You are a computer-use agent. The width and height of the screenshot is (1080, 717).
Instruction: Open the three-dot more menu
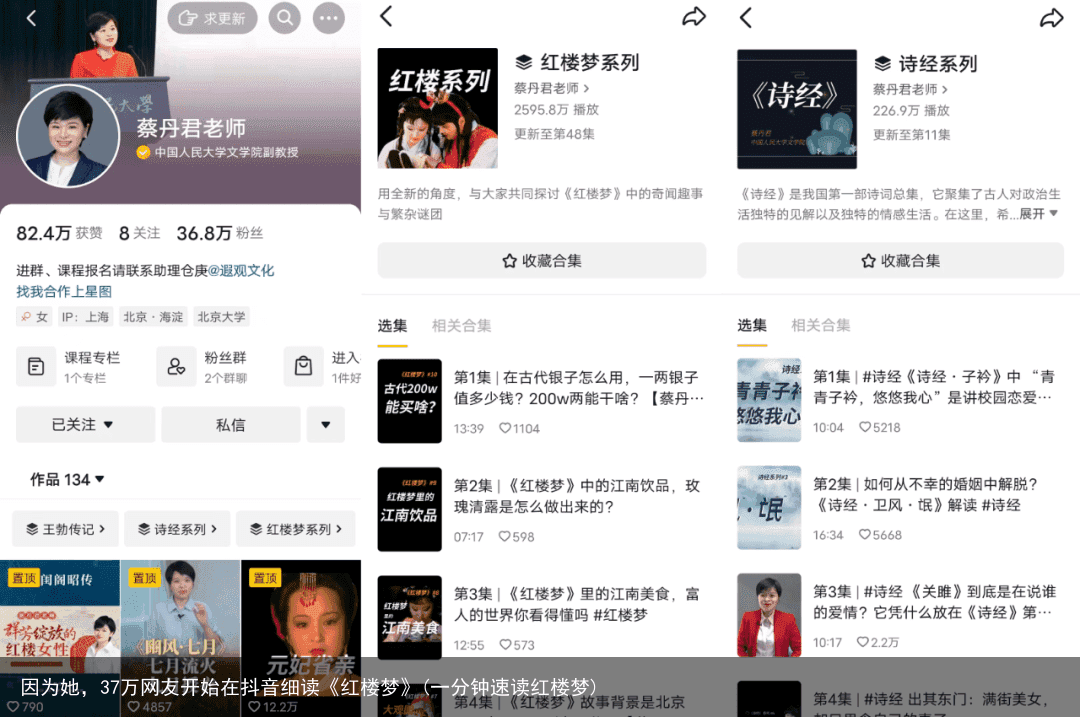click(329, 18)
